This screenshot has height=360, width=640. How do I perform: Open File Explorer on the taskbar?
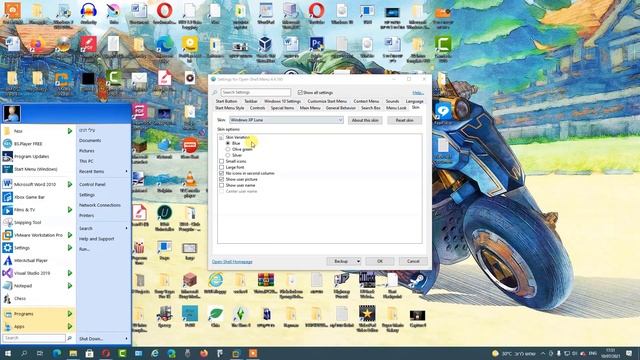(73, 353)
